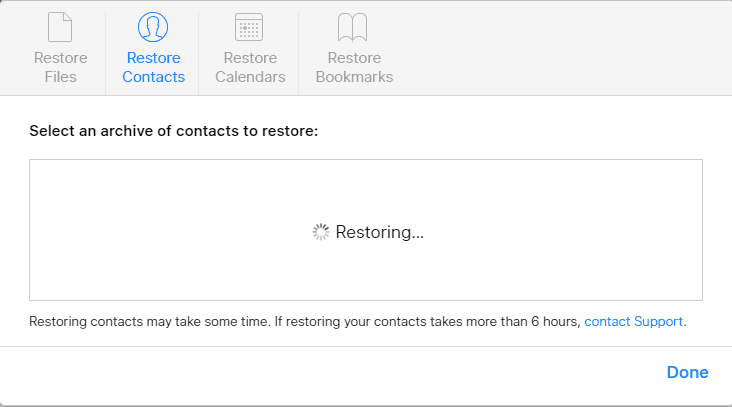Click the blue contact Support link
The height and width of the screenshot is (407, 732).
coord(633,322)
